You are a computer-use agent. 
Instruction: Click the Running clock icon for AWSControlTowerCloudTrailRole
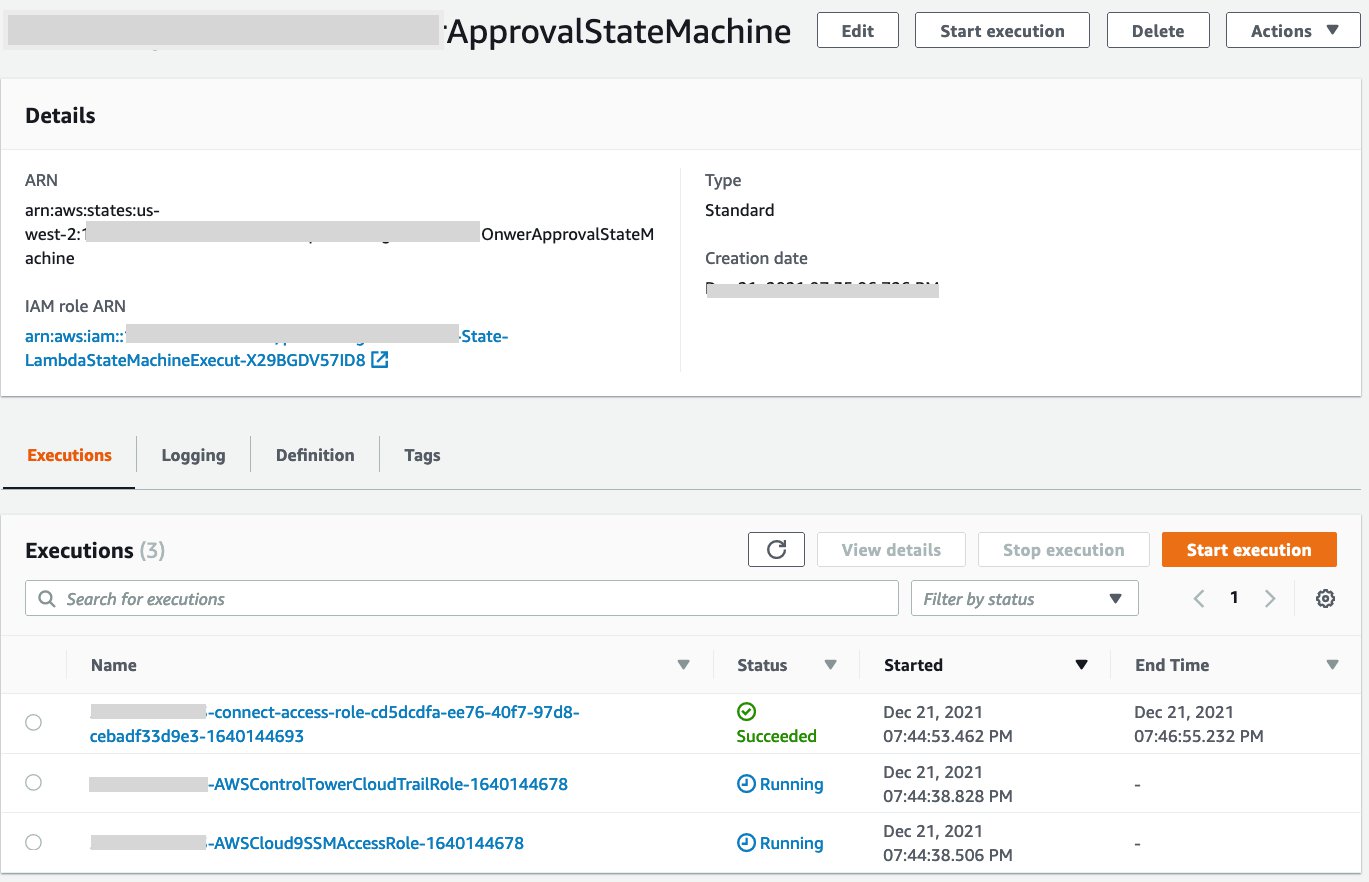tap(746, 784)
